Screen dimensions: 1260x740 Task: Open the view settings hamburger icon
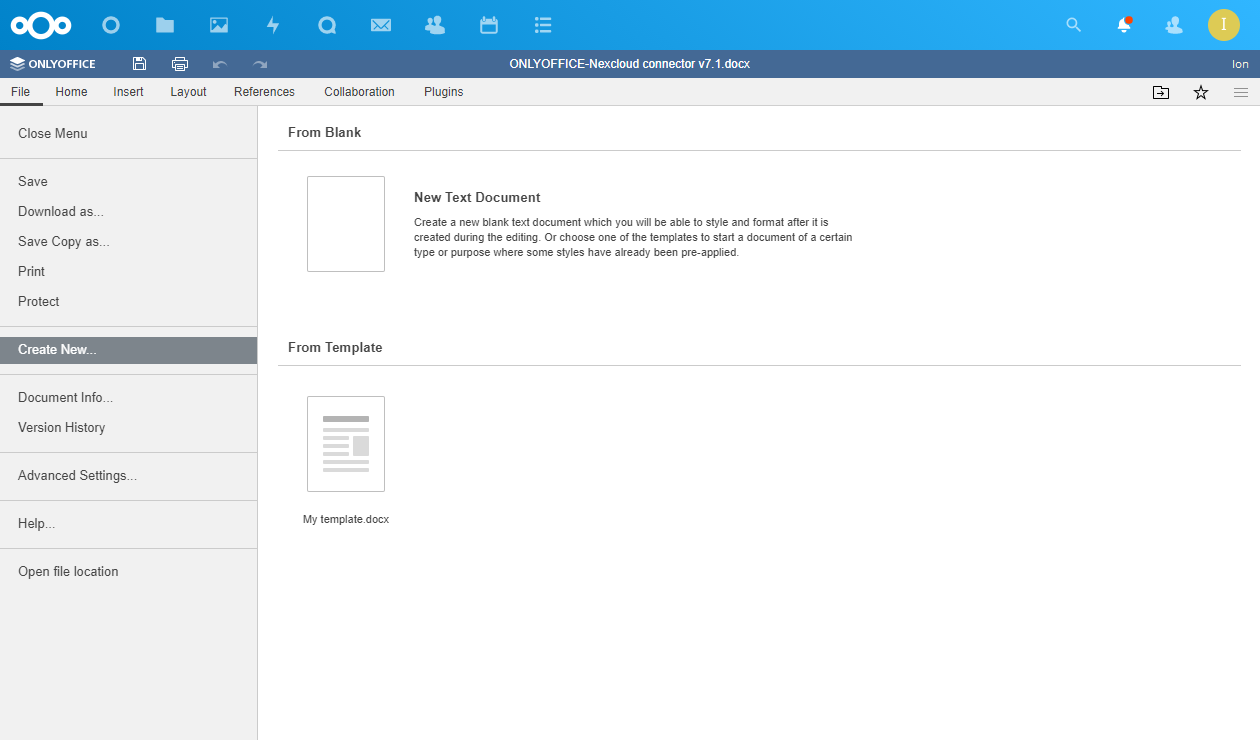[1241, 92]
